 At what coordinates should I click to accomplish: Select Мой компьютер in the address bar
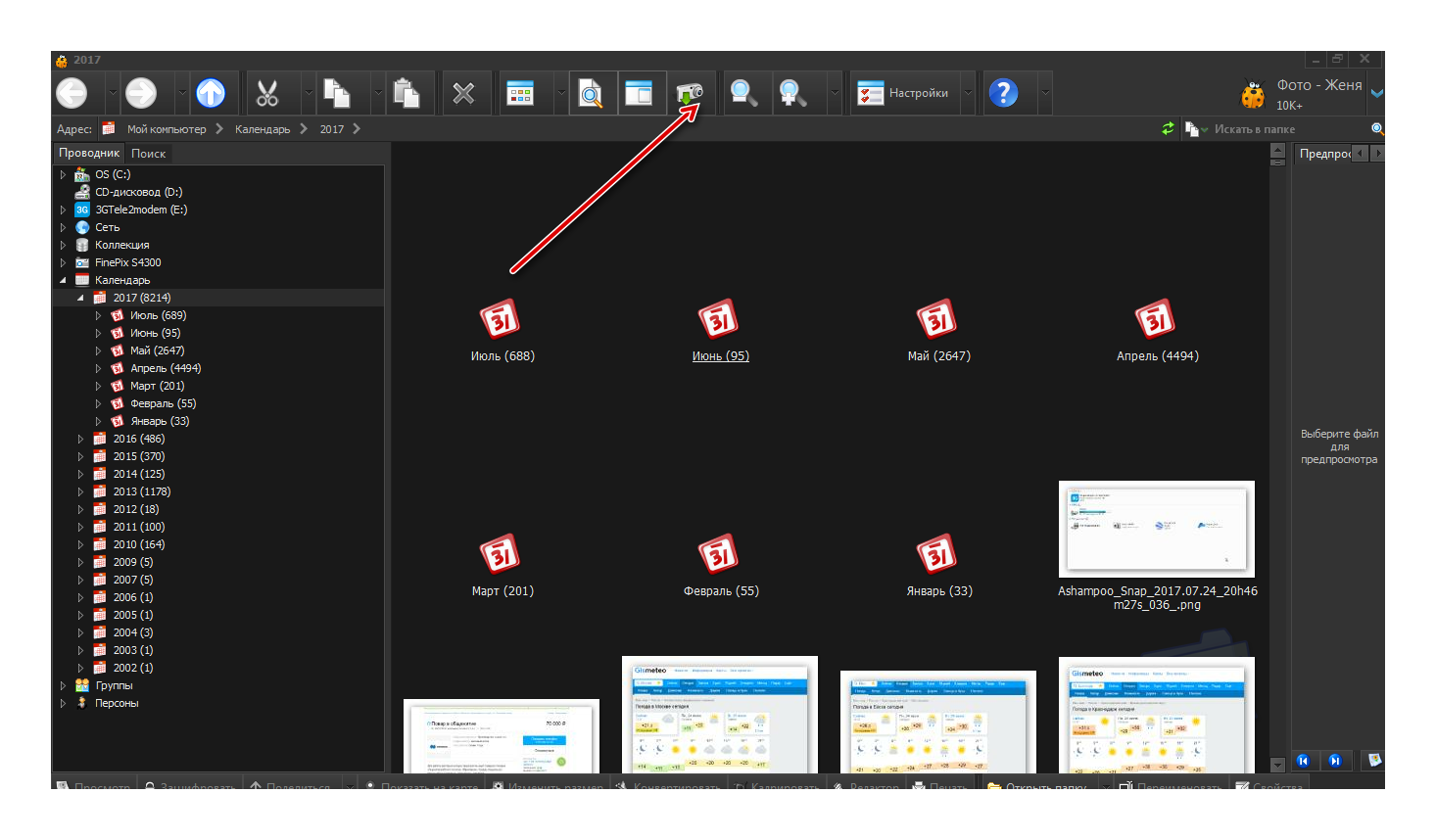pos(167,129)
